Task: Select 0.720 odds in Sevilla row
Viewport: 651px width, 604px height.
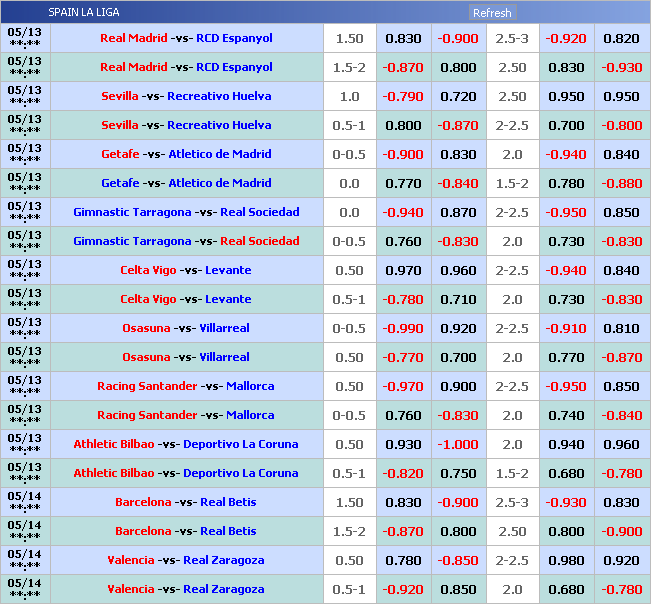Action: pos(458,96)
